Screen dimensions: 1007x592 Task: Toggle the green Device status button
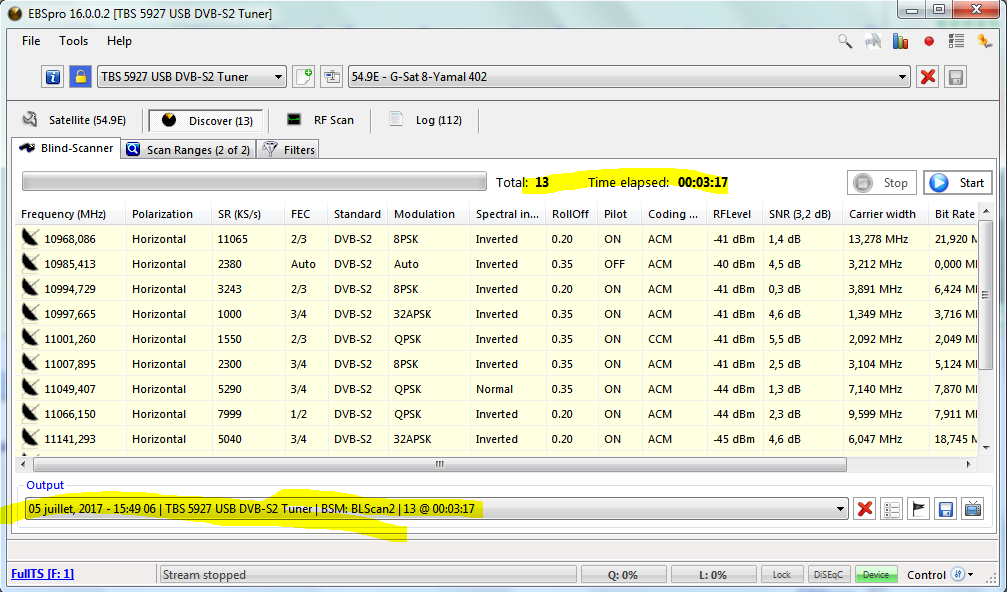coord(875,575)
